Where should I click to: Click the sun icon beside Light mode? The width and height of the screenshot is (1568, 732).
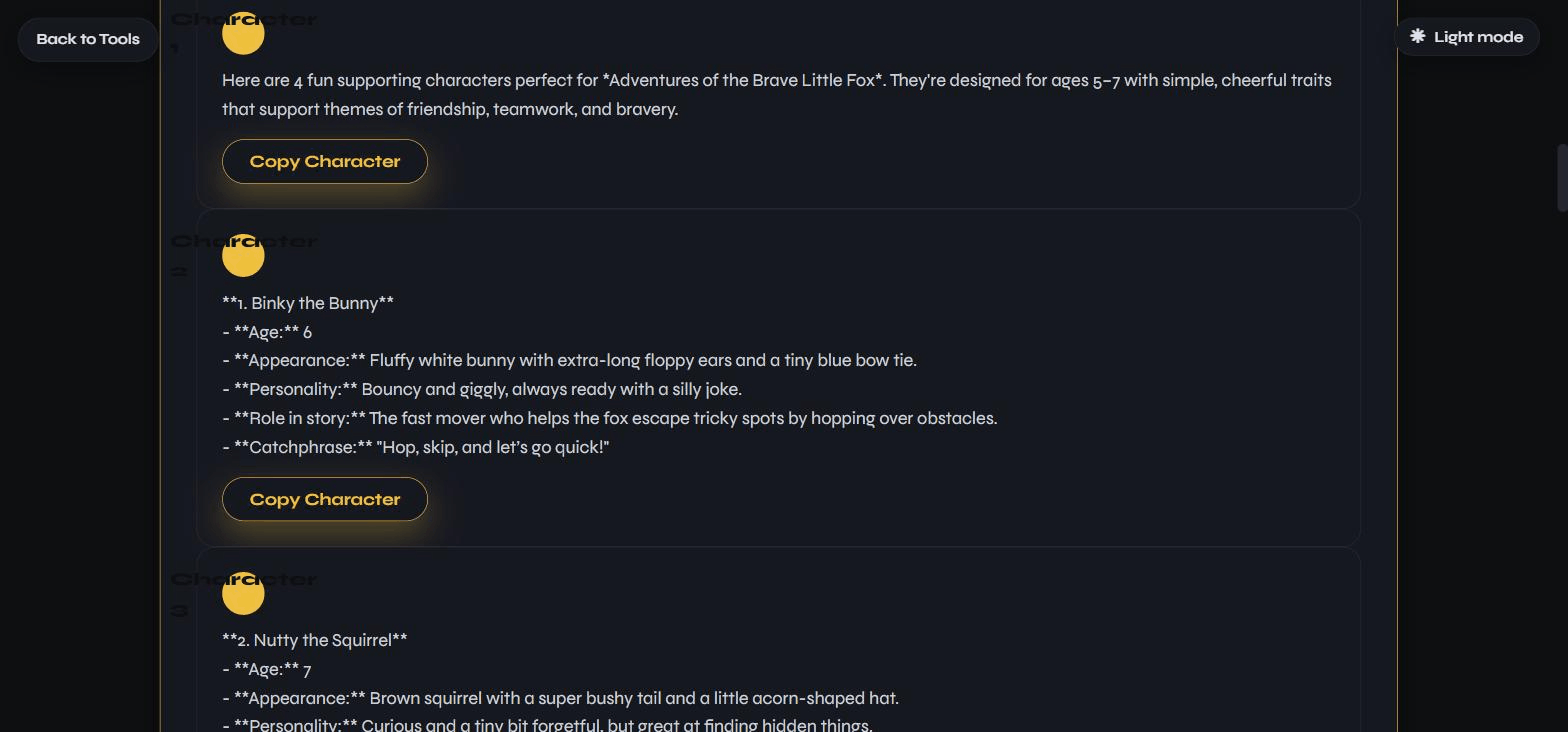[1417, 36]
